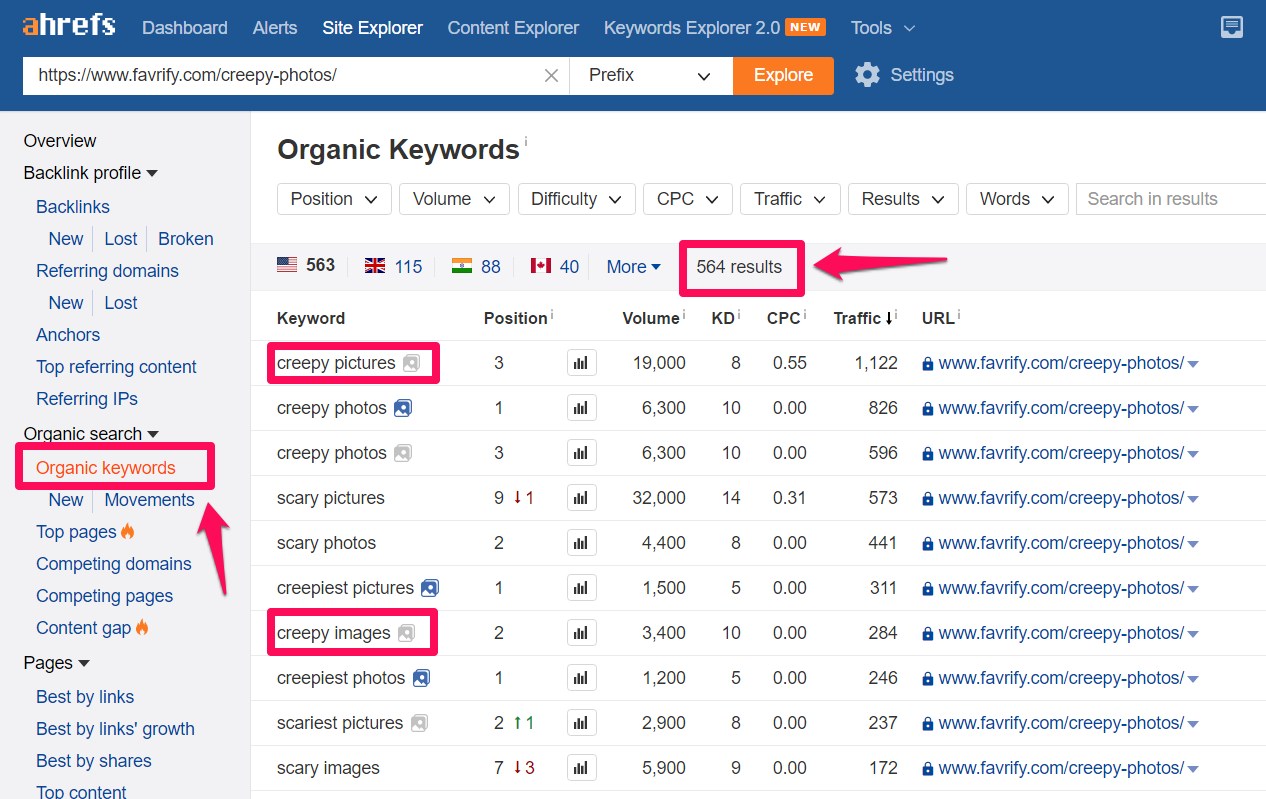Click the image pack icon beside creepiest pictures
1266x799 pixels.
430,588
